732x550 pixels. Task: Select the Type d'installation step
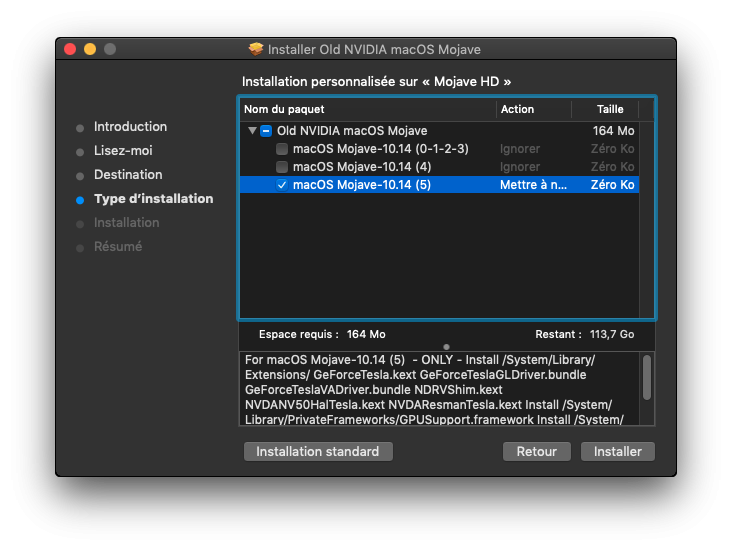[x=154, y=199]
